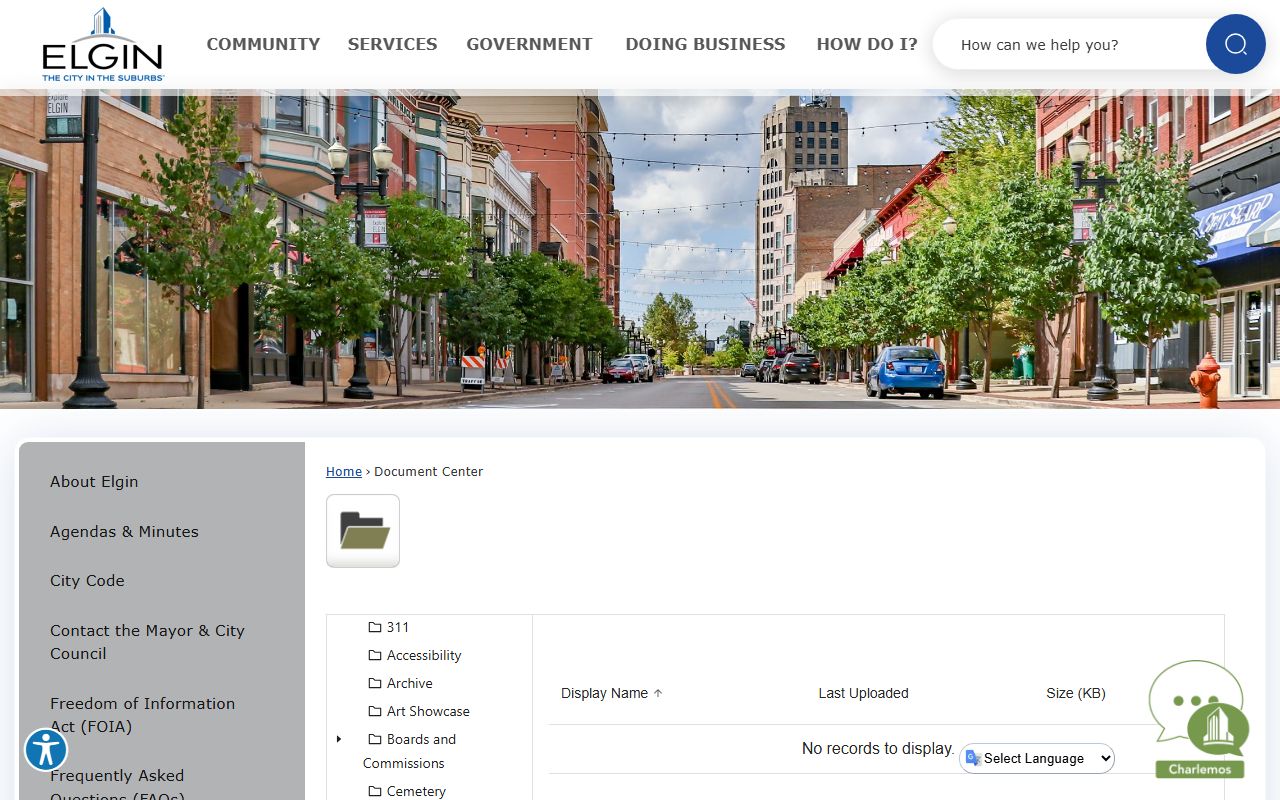Viewport: 1280px width, 800px height.
Task: Sort by Display Name column header
Action: tap(604, 693)
